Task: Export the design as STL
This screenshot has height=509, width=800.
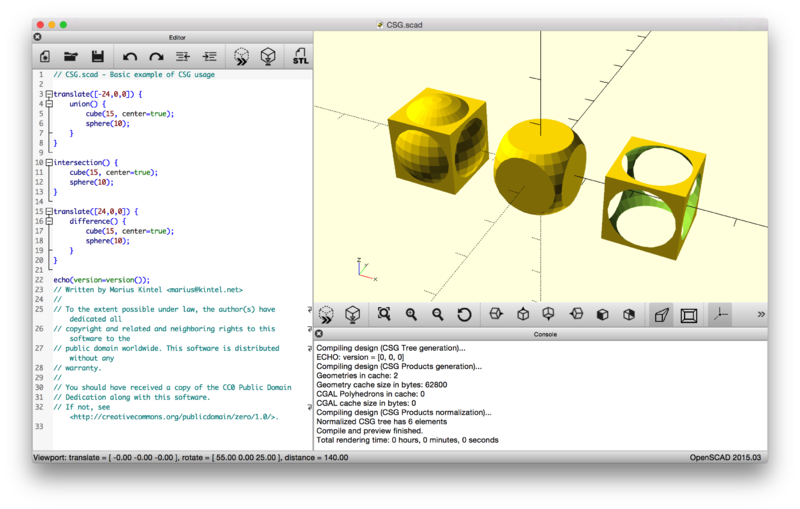Action: tap(300, 57)
